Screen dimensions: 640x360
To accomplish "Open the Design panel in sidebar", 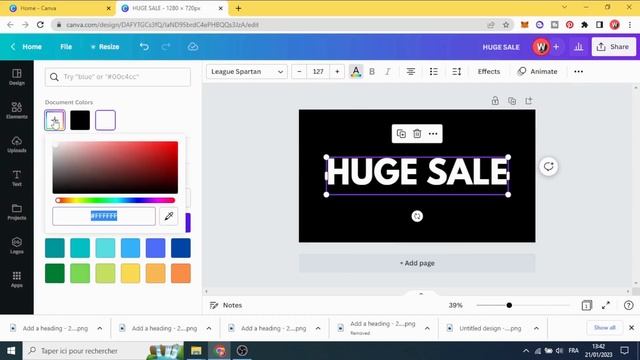I will [17, 77].
